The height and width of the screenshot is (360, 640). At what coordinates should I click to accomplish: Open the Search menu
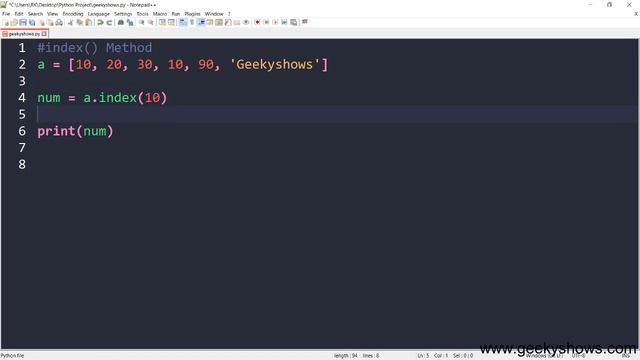(x=35, y=14)
